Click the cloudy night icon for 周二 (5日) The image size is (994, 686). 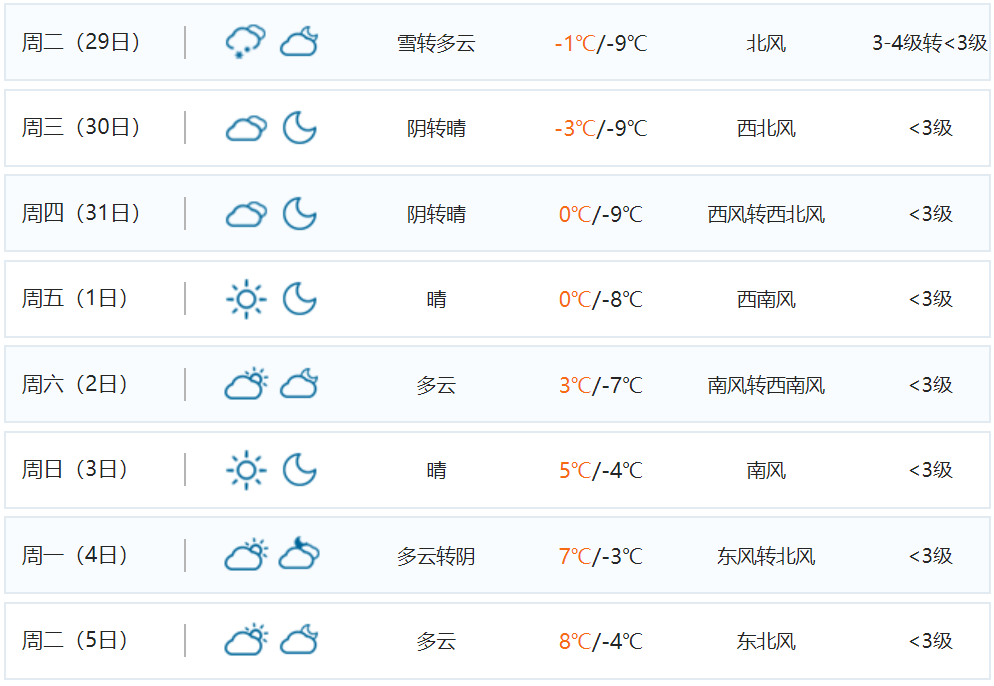coord(299,641)
